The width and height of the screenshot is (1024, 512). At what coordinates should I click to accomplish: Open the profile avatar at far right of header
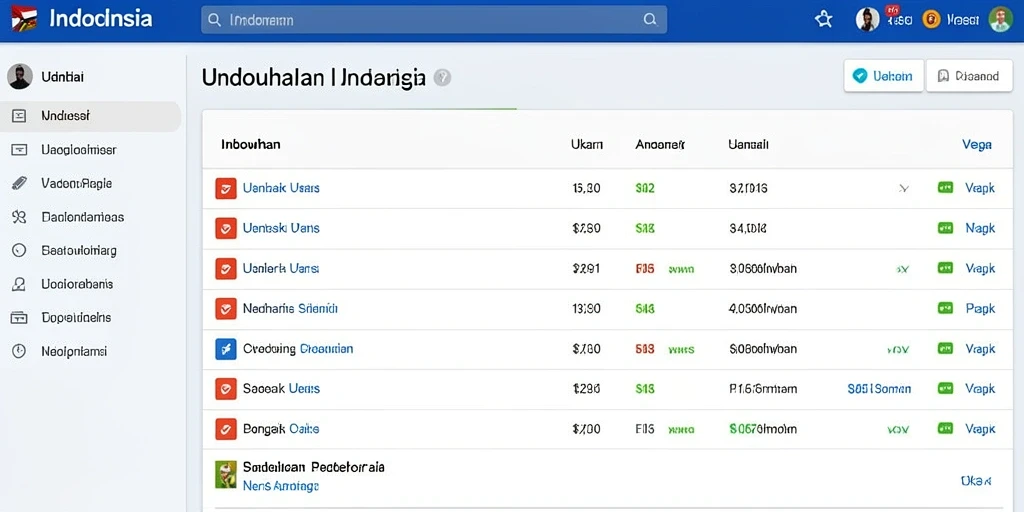1000,20
